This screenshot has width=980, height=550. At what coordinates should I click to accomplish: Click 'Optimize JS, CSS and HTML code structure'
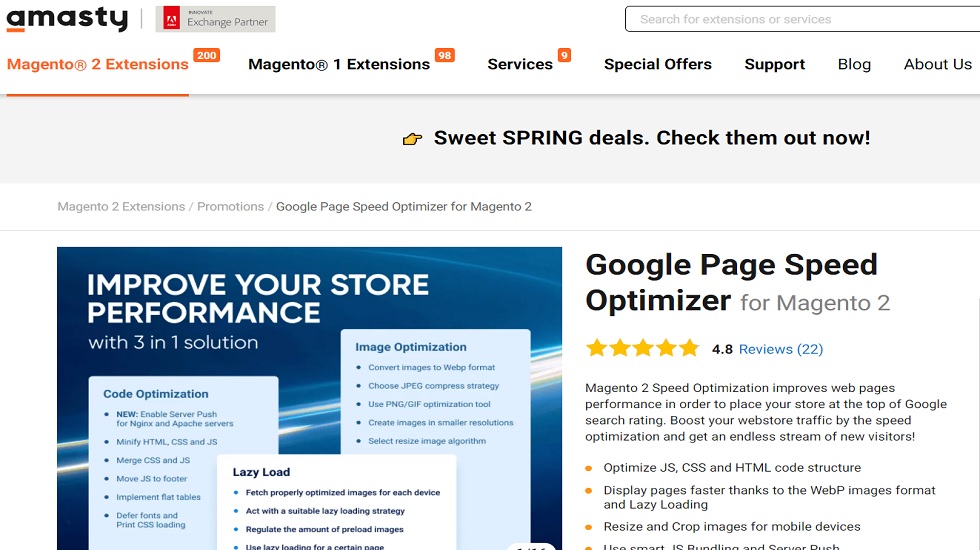point(732,468)
